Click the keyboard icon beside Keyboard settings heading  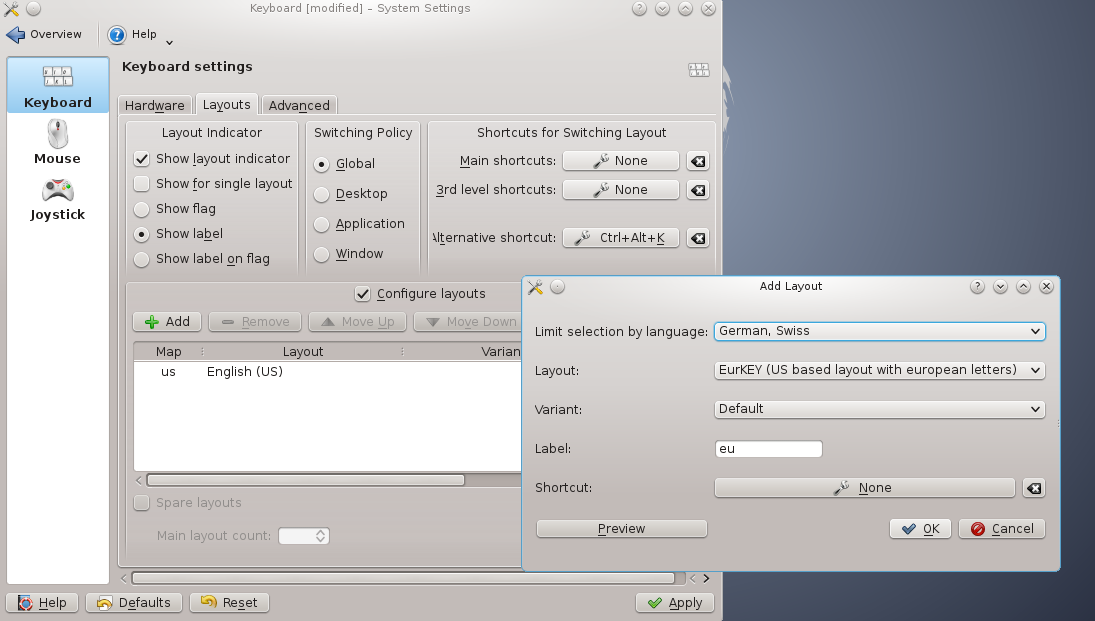coord(698,69)
